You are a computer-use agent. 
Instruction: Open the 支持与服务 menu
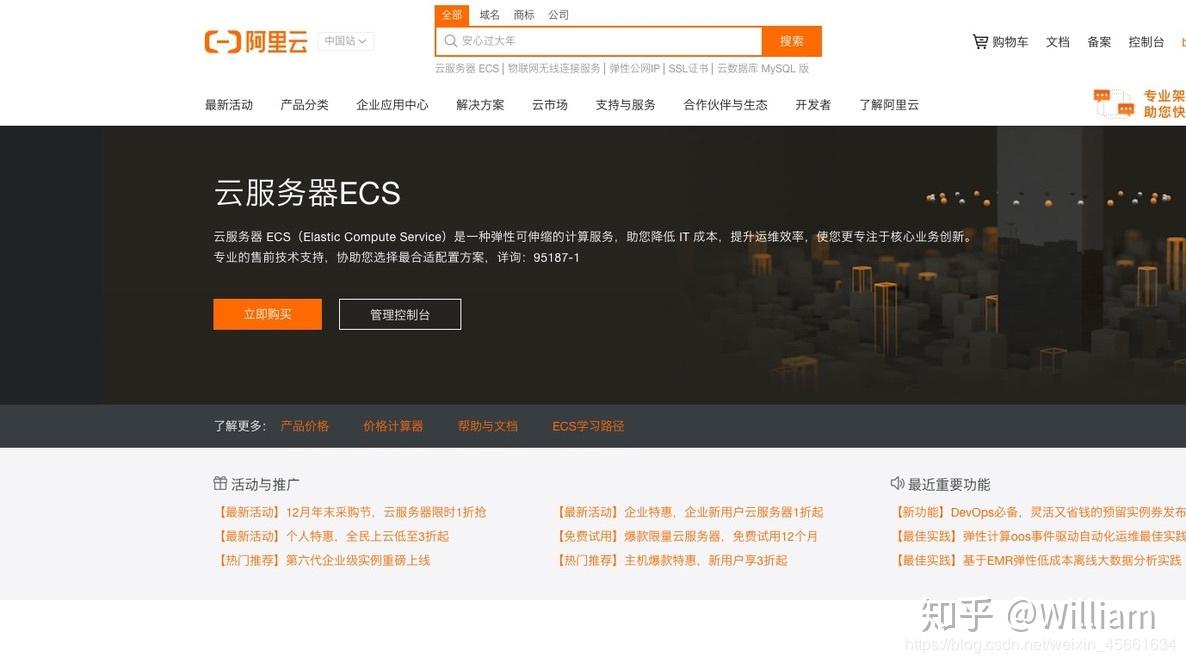coord(625,105)
